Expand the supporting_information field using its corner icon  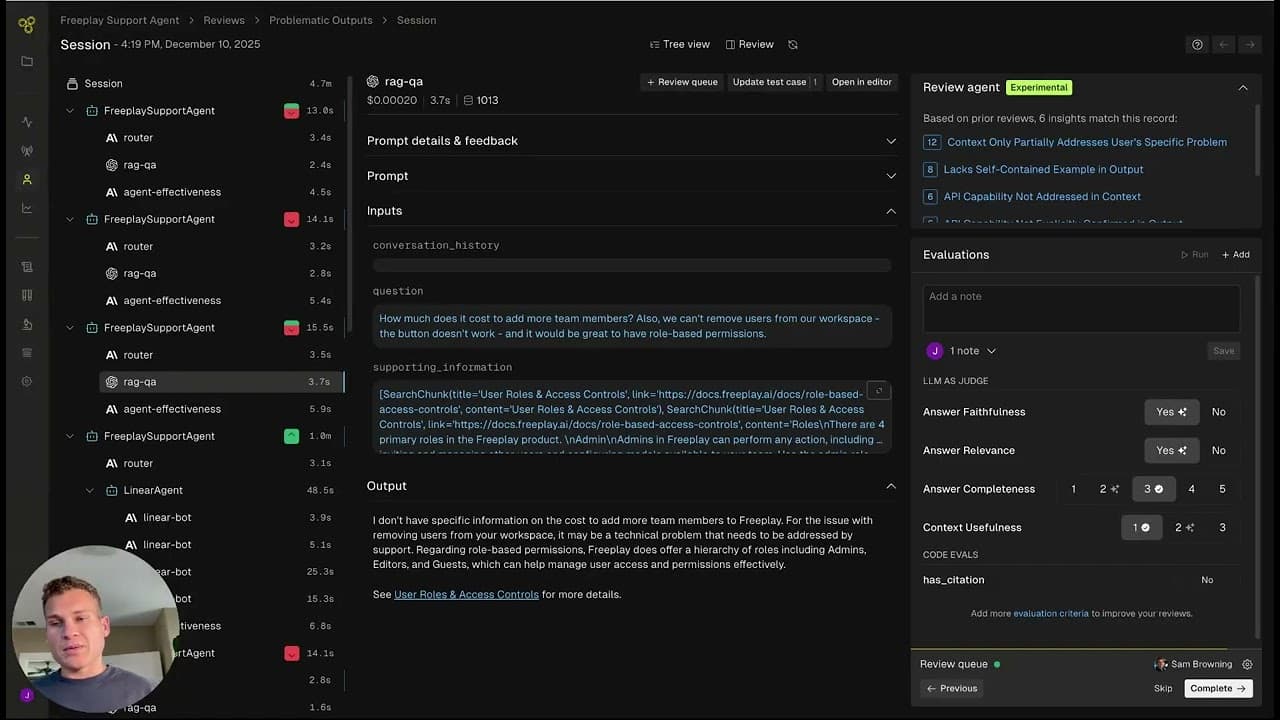[x=878, y=391]
